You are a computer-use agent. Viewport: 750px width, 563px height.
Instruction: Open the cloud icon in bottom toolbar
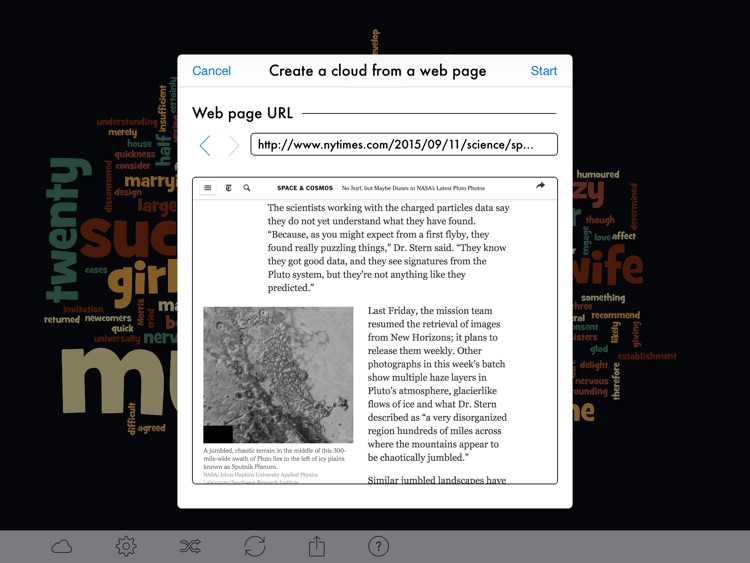pos(62,546)
